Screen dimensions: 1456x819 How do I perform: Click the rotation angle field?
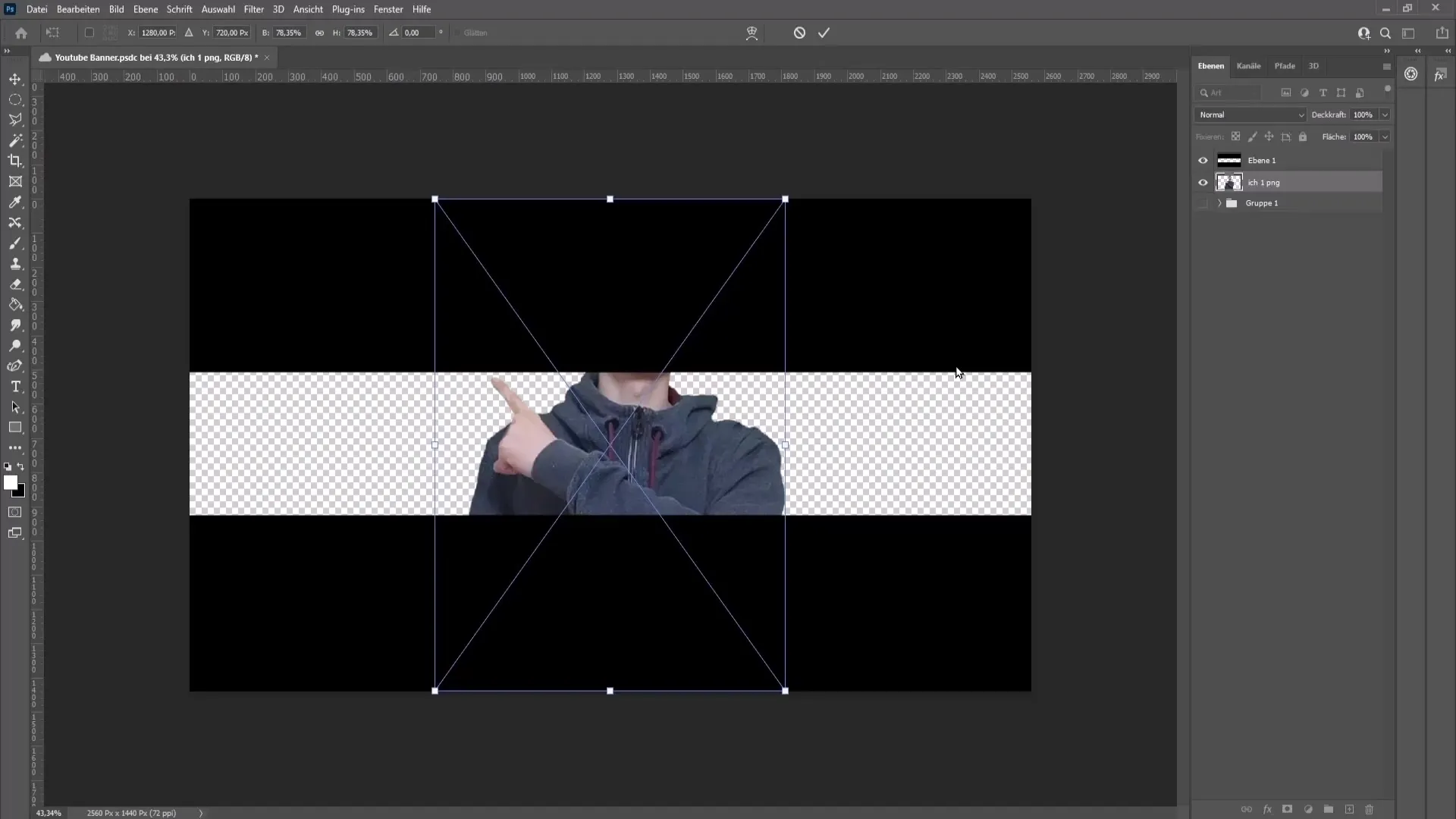tap(419, 33)
